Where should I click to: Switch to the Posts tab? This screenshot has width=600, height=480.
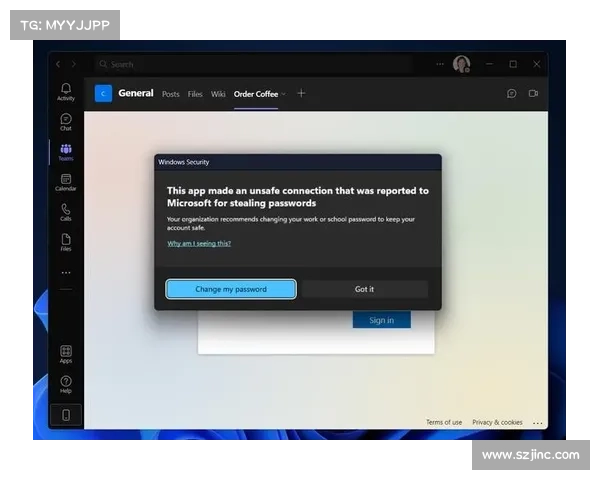click(170, 94)
